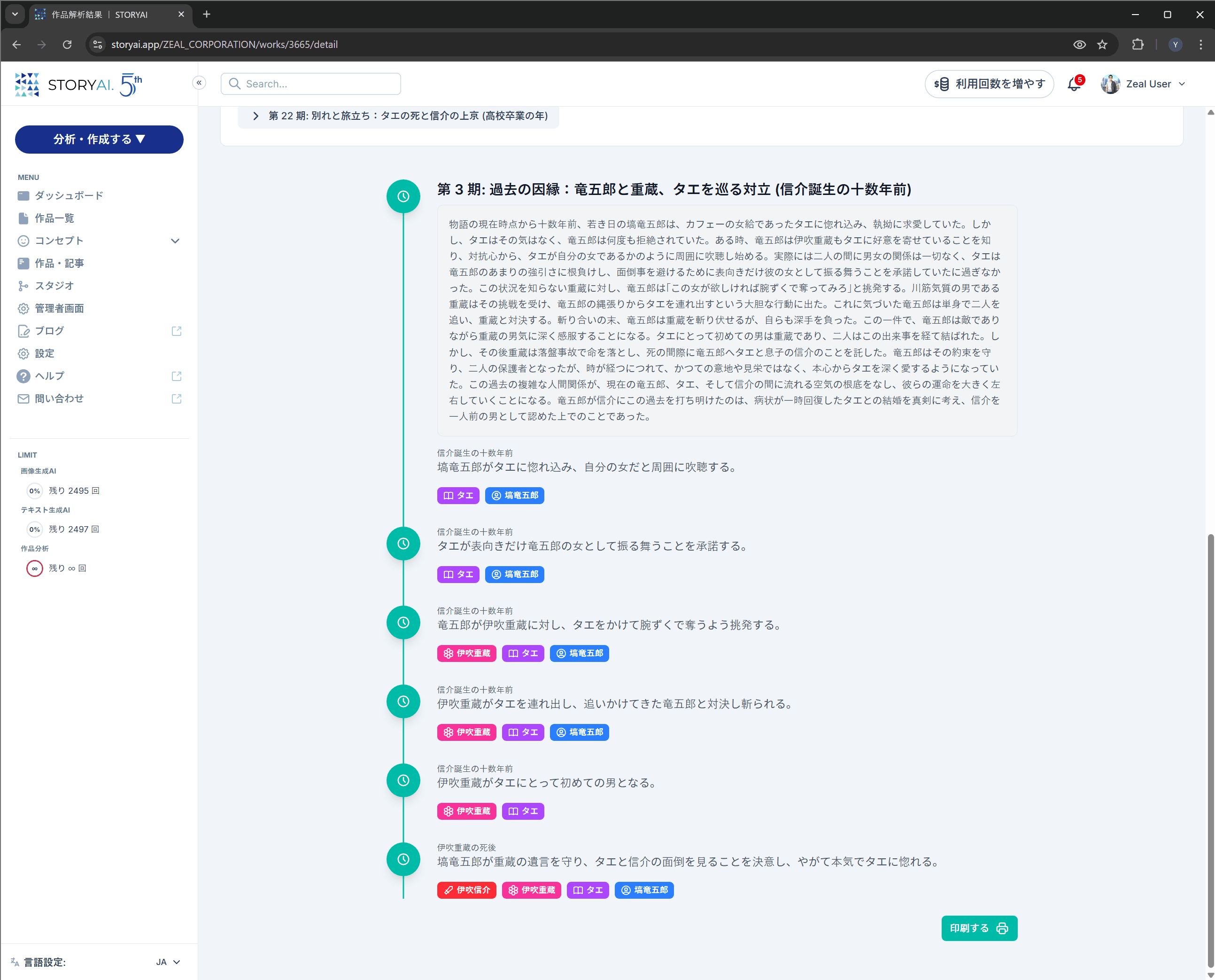
Task: Expand the コンセプト submenu chevron
Action: (175, 241)
